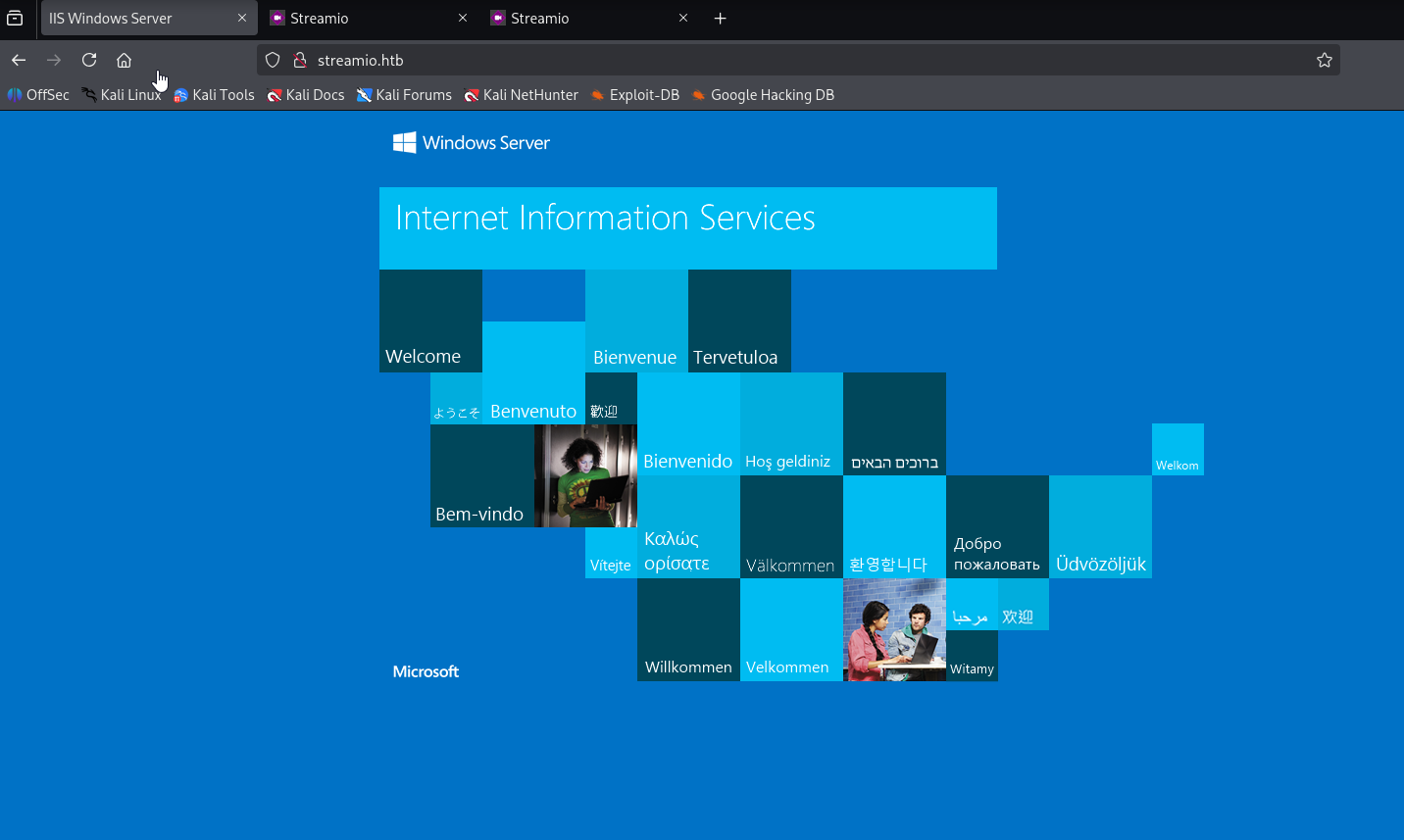Close the IIS Windows Server tab
This screenshot has height=840, width=1404.
(x=242, y=18)
